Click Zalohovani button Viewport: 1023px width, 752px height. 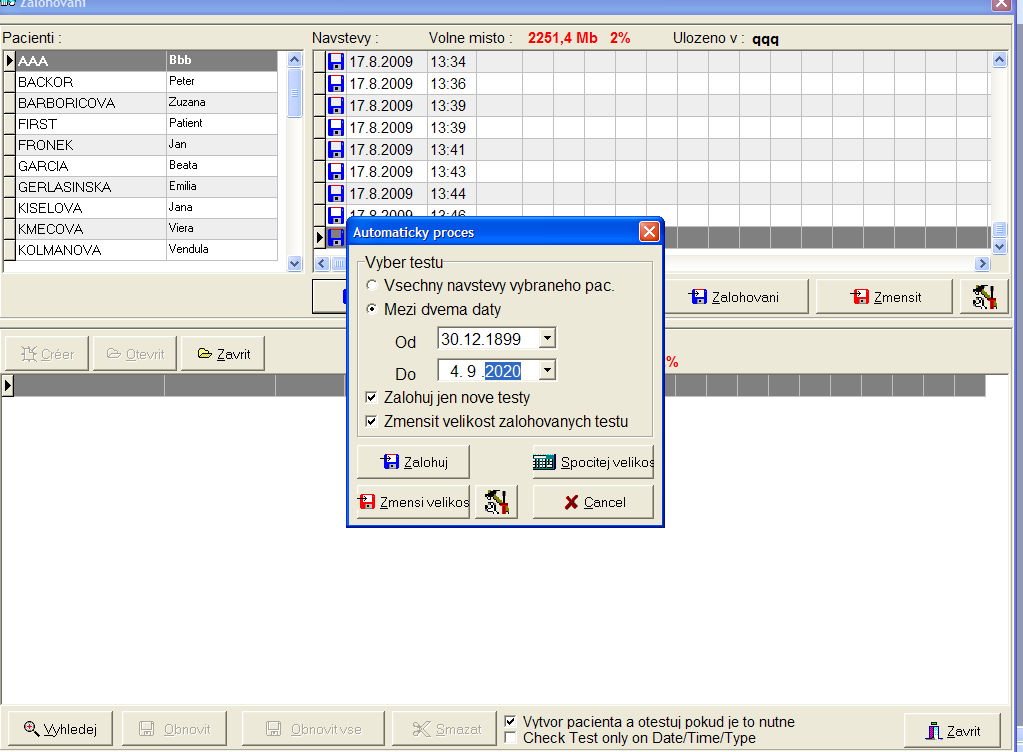(736, 297)
